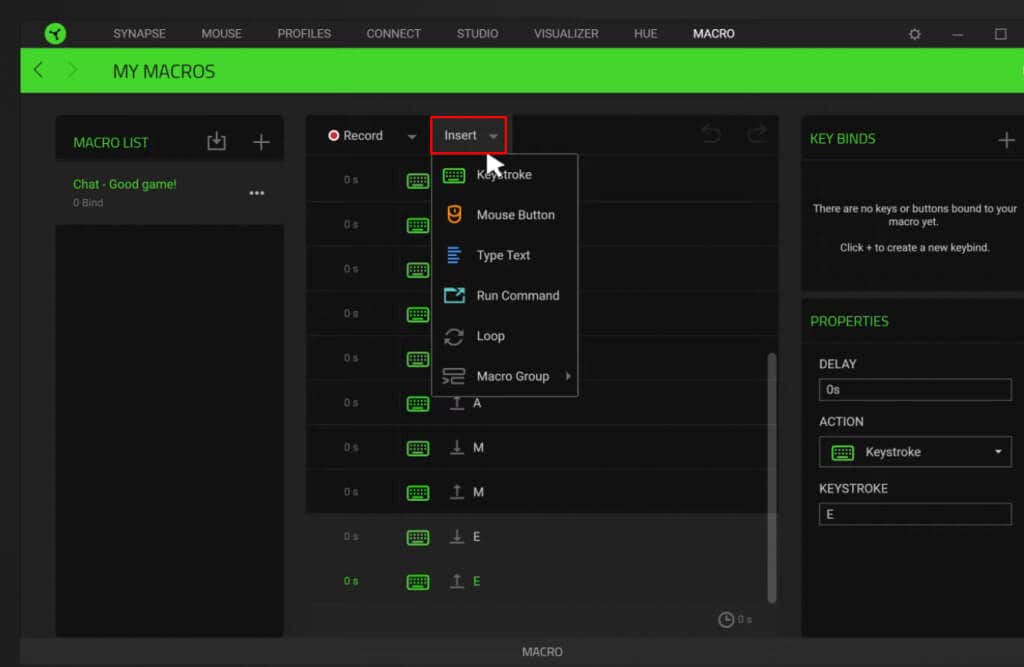Click the Loop arrows icon
The width and height of the screenshot is (1024, 667).
454,336
